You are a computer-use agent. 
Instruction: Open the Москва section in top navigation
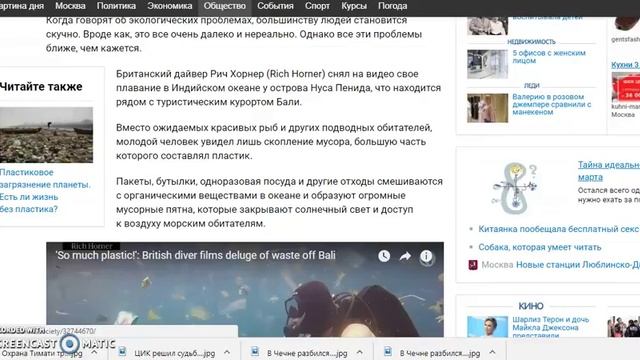pos(70,6)
